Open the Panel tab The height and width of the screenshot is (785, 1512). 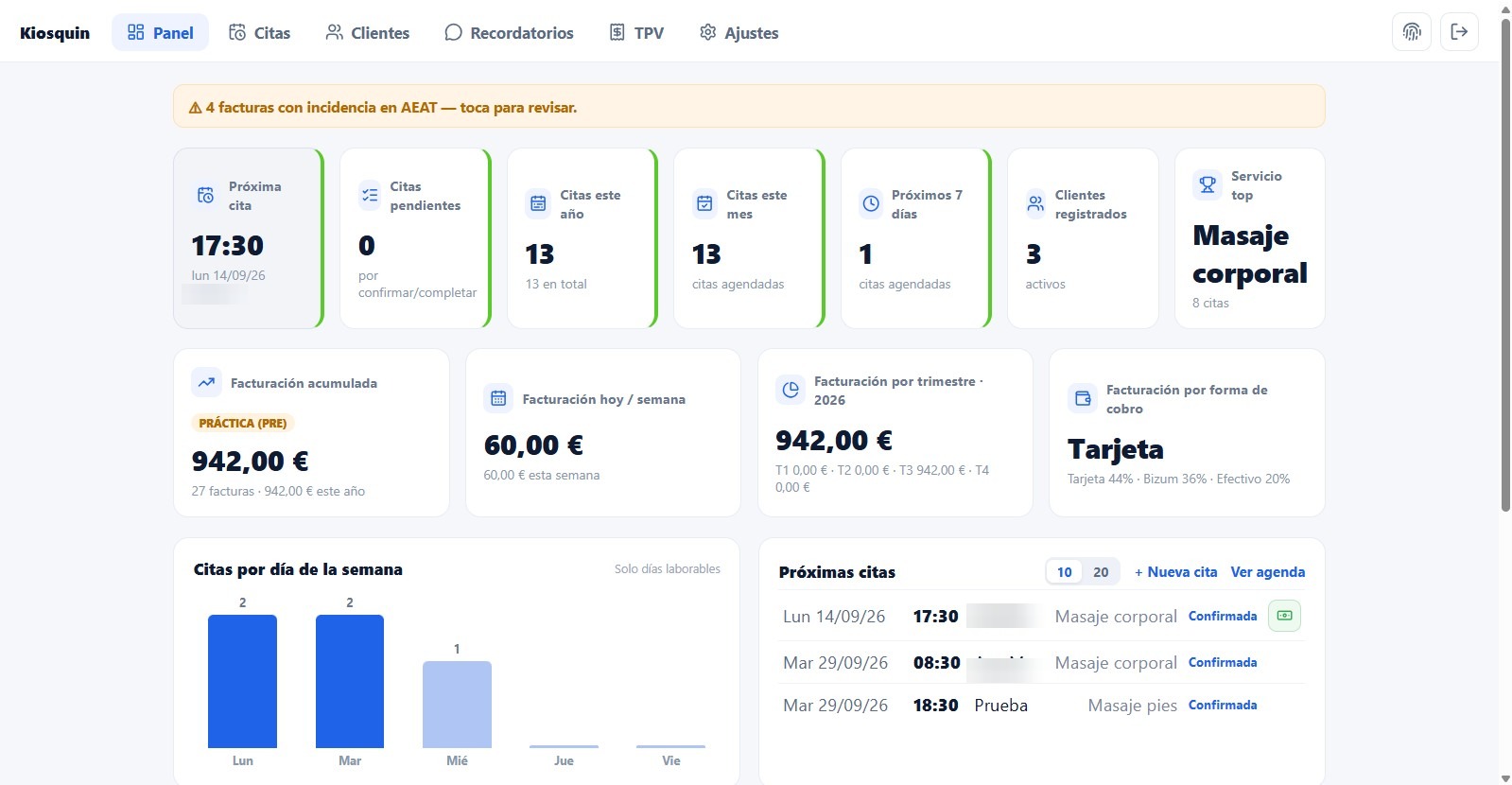point(160,33)
